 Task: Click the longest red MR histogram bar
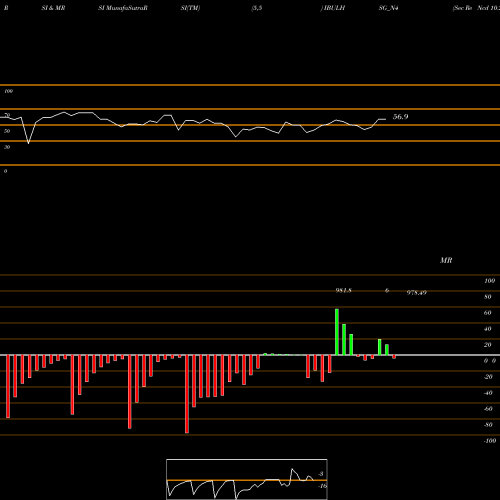(187, 394)
